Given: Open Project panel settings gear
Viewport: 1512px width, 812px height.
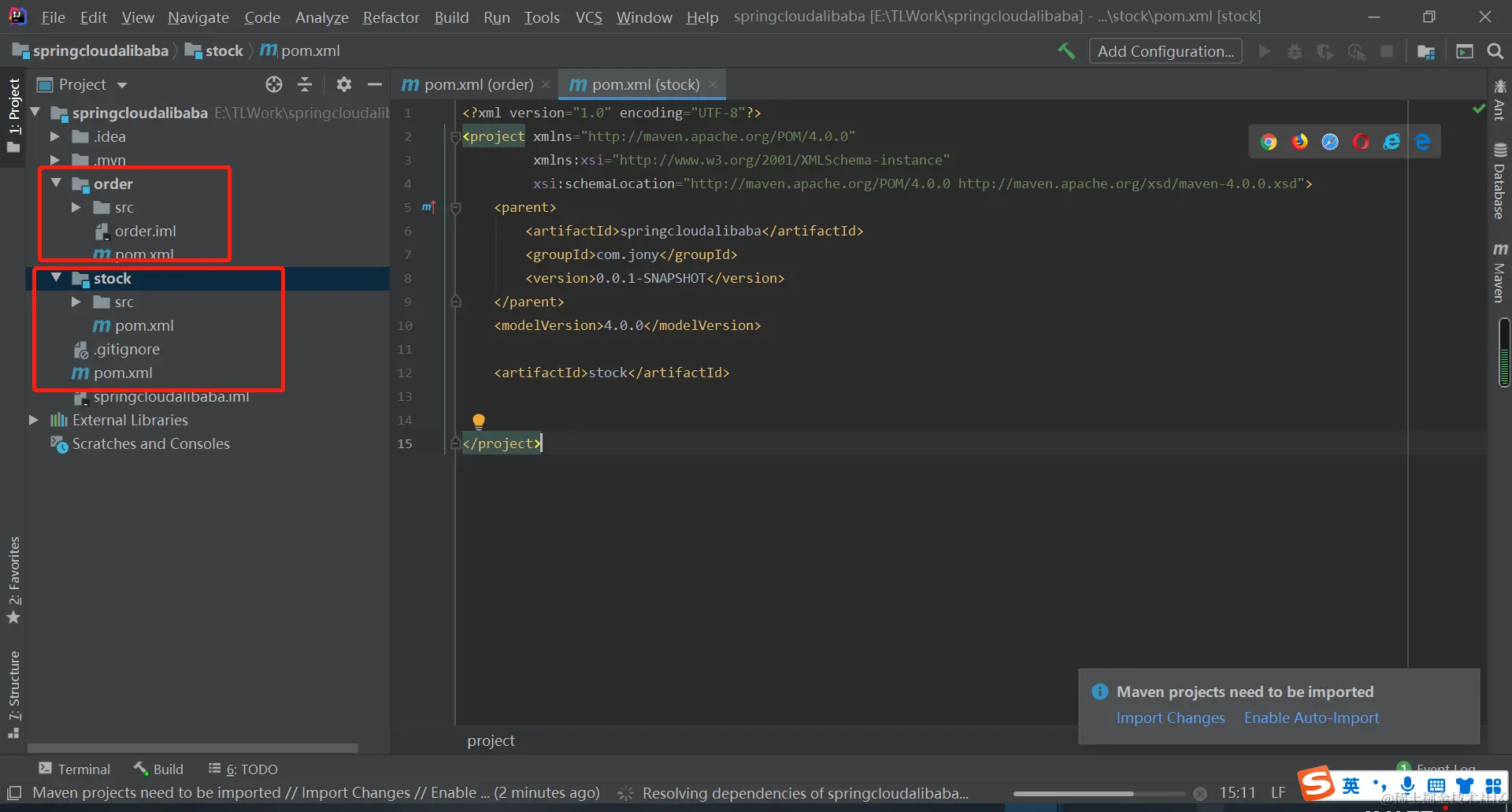Looking at the screenshot, I should [x=344, y=84].
